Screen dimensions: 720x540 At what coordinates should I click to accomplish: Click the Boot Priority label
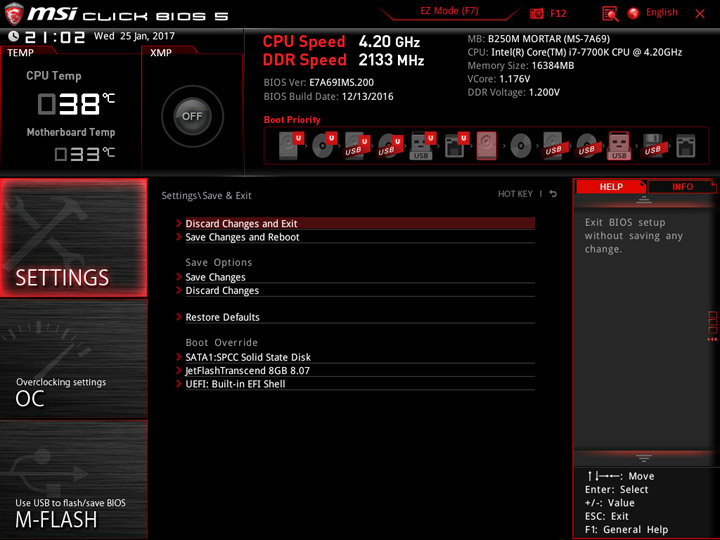[x=292, y=120]
